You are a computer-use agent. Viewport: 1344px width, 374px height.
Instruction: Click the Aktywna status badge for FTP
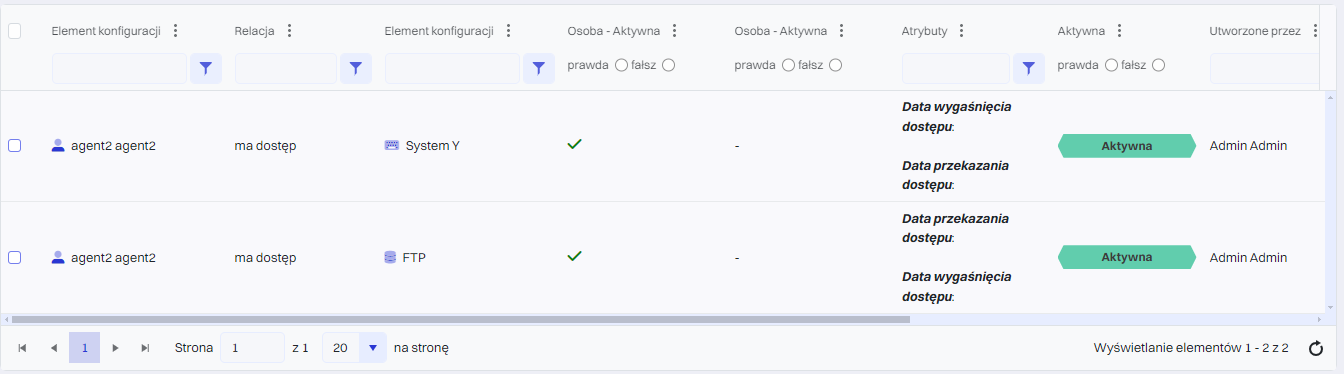point(1127,257)
